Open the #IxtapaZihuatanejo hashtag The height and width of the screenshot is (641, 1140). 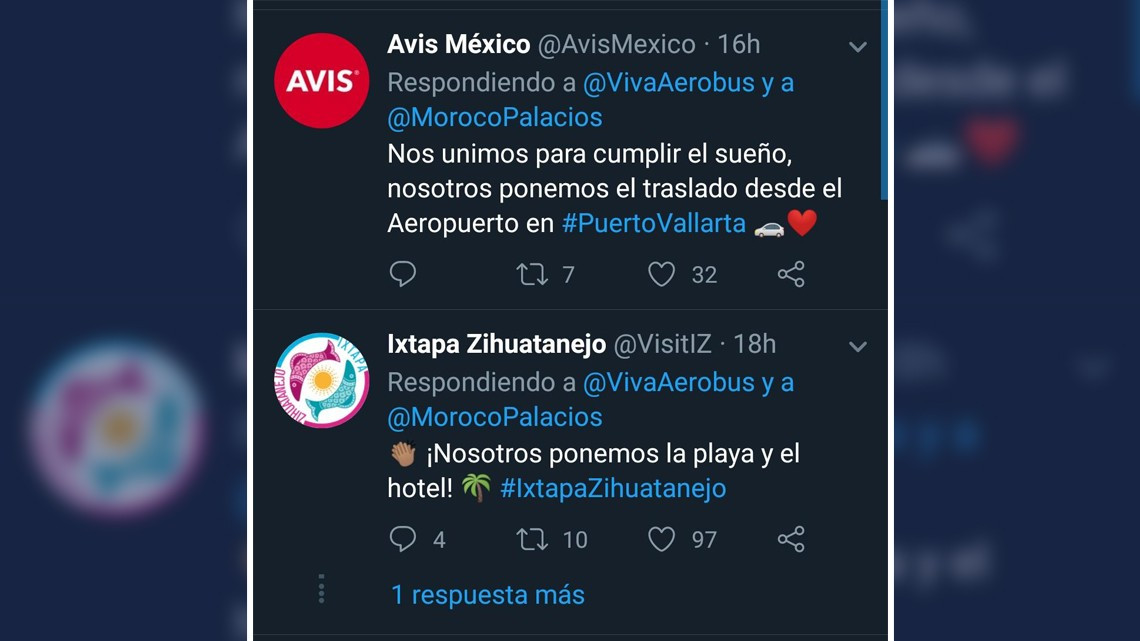pyautogui.click(x=612, y=489)
